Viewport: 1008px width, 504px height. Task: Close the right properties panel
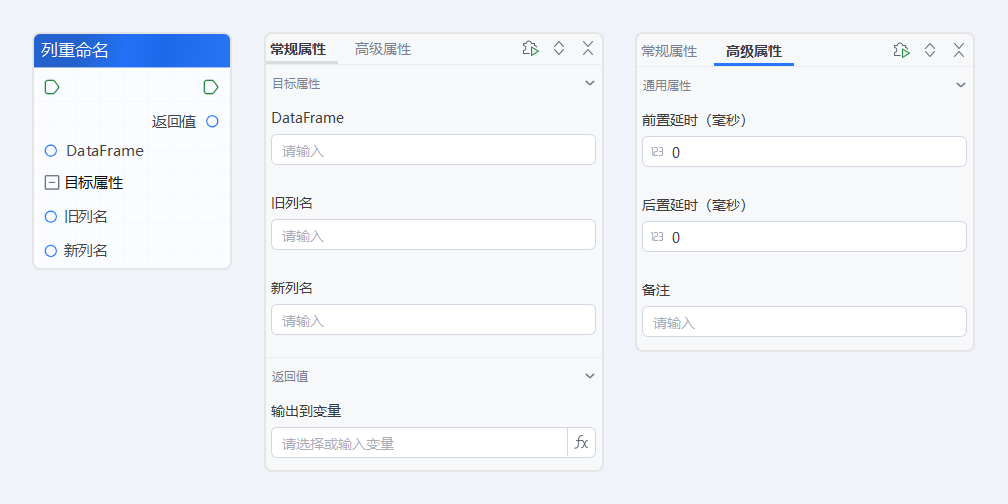pyautogui.click(x=958, y=50)
